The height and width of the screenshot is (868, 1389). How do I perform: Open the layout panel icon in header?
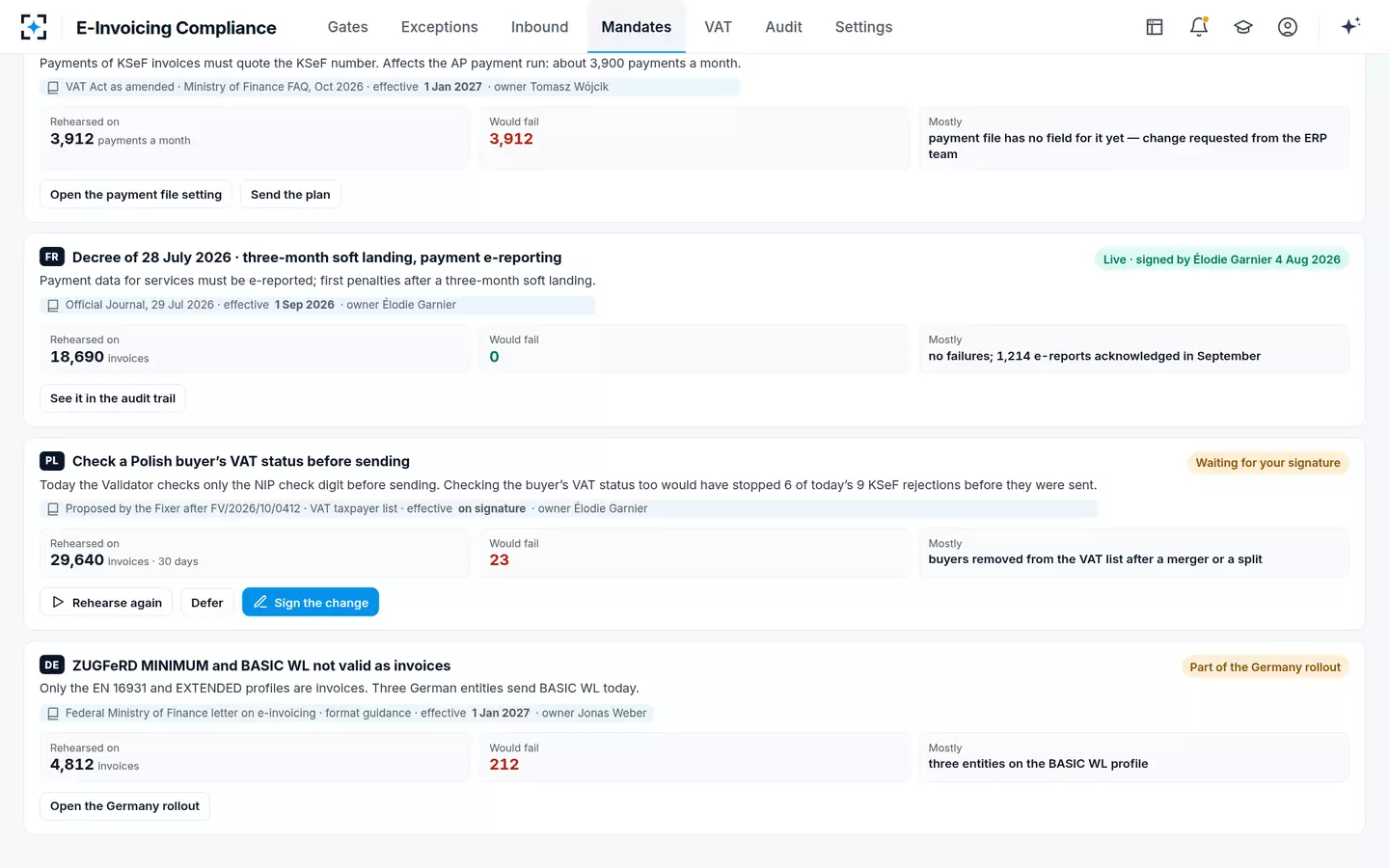click(1155, 27)
